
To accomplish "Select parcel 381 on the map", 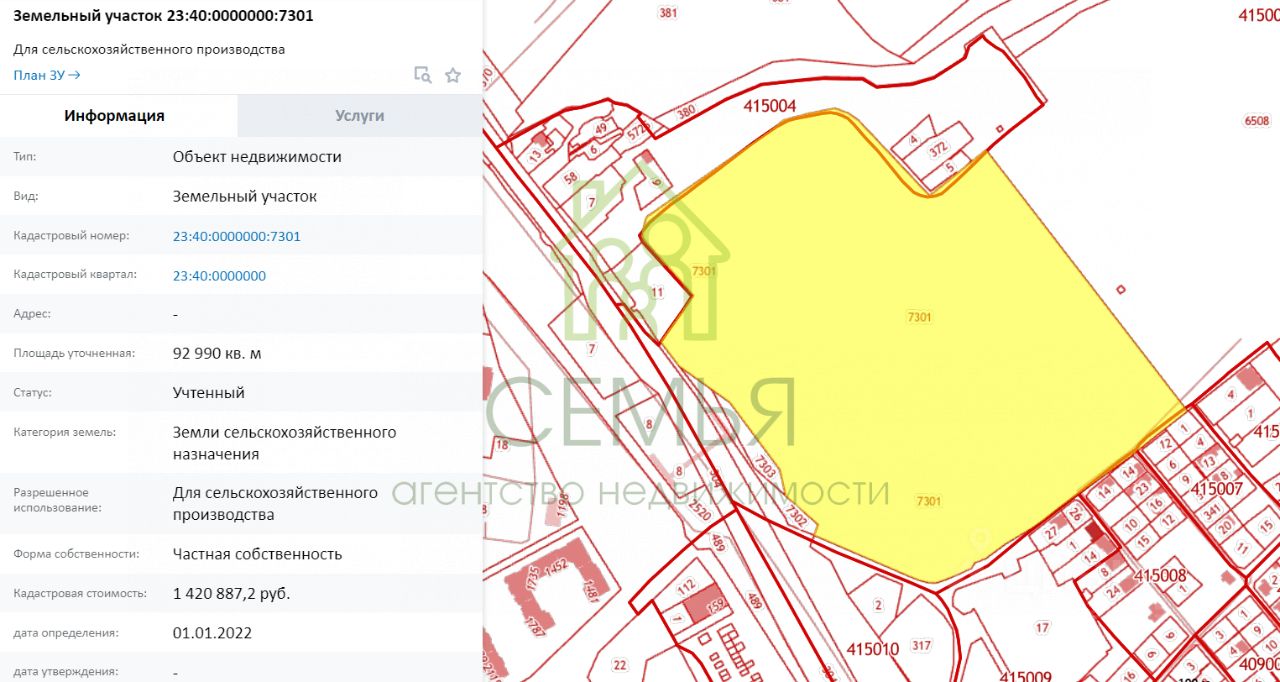I will click(x=668, y=13).
